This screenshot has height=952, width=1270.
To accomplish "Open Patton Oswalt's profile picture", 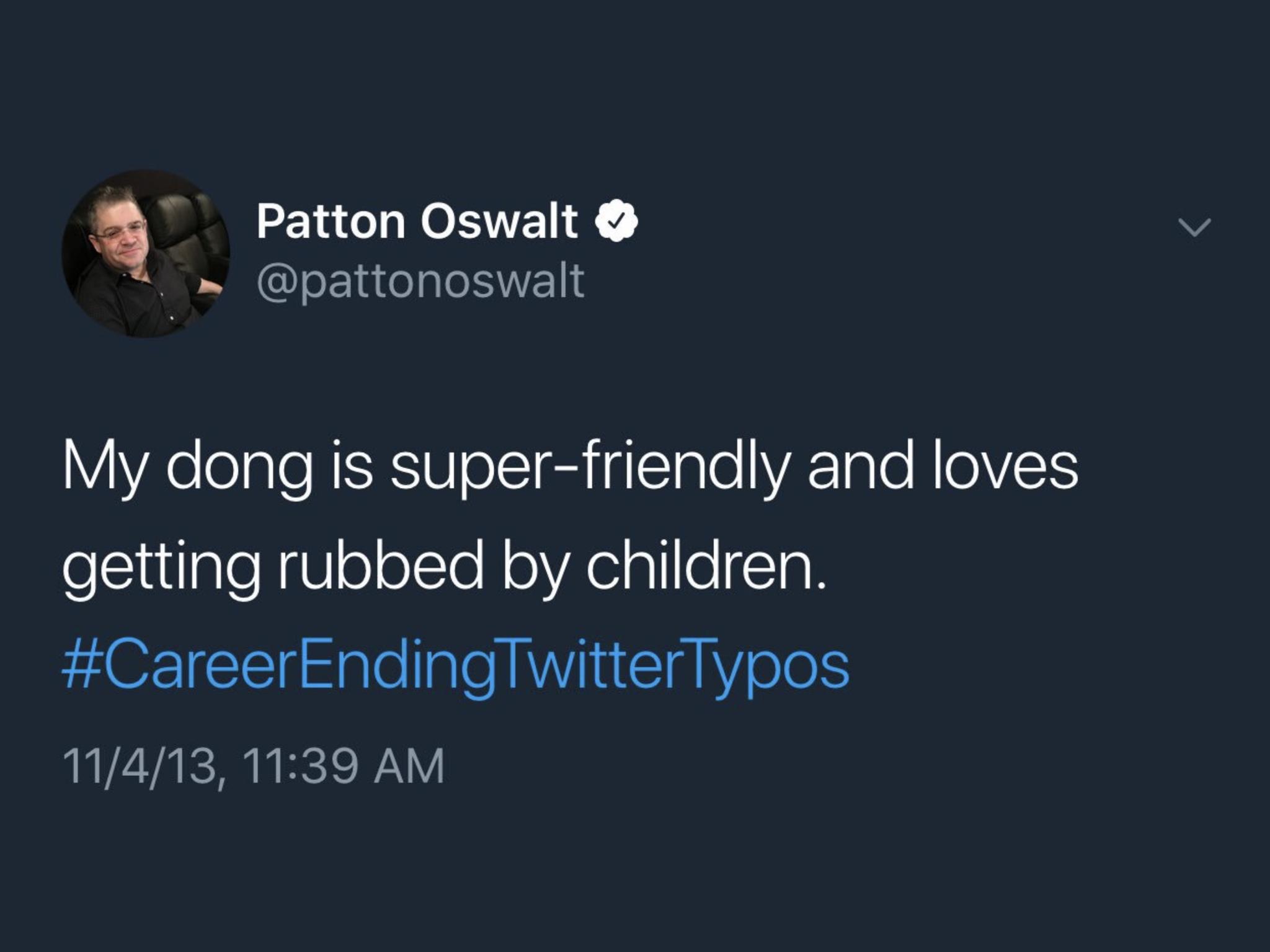I will (146, 254).
